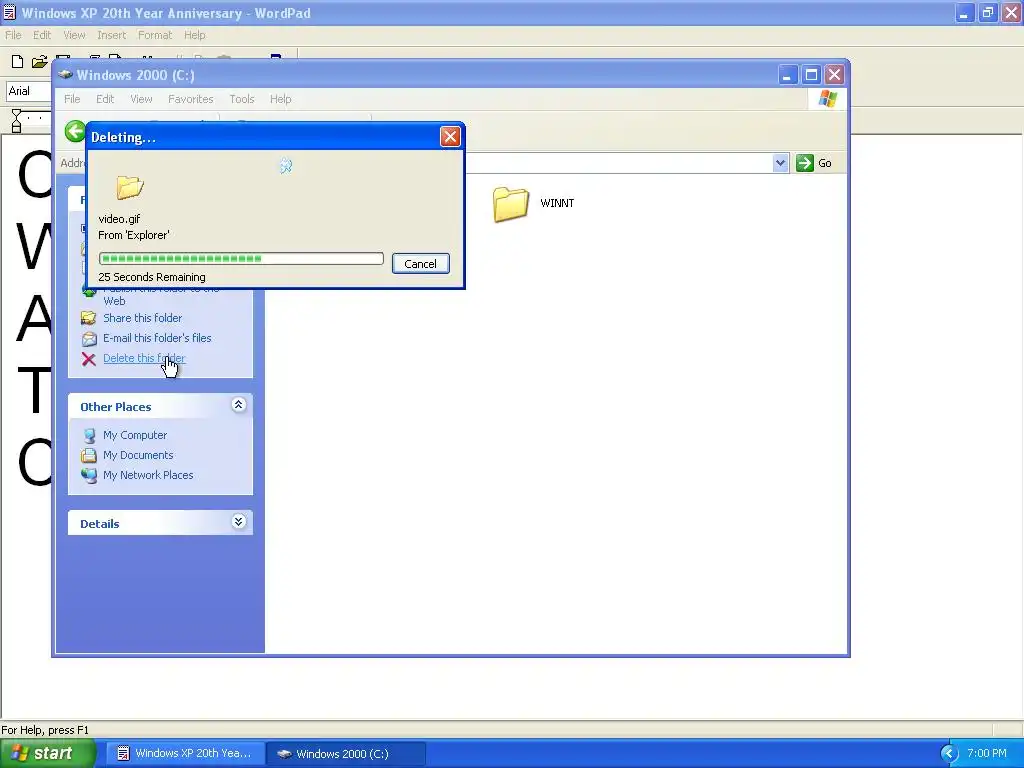Open WordPad Insert menu
This screenshot has width=1024, height=768.
tap(112, 35)
